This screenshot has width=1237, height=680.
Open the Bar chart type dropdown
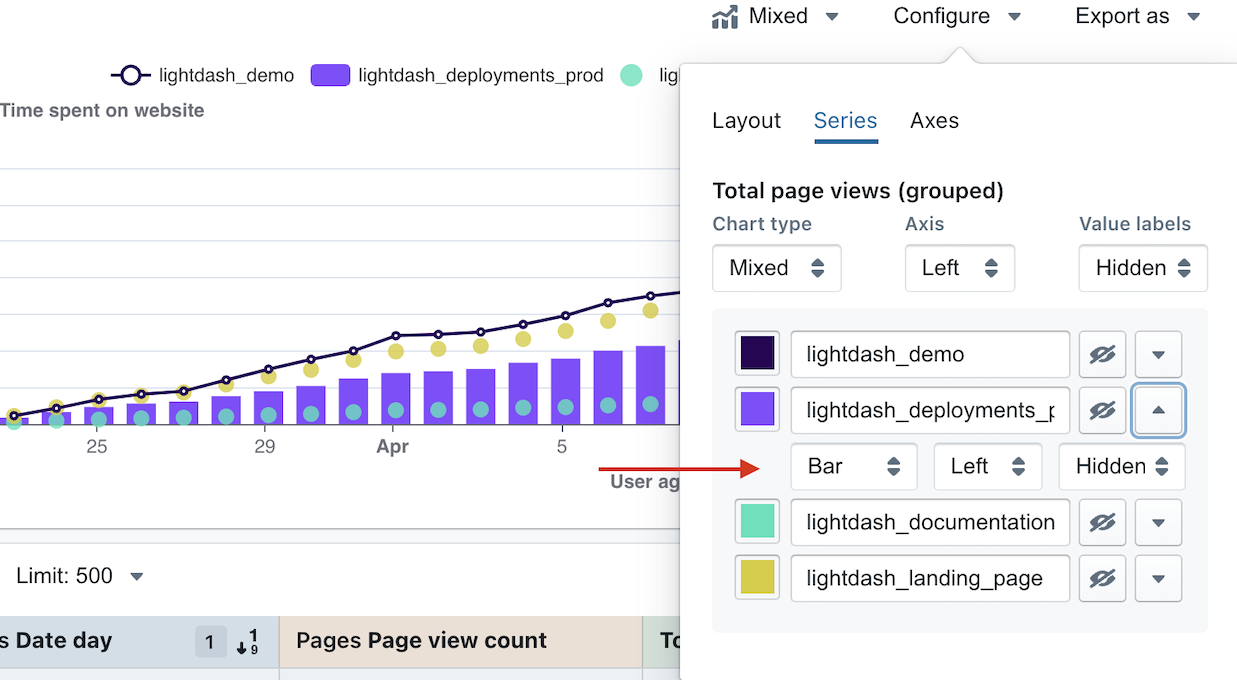click(x=853, y=467)
